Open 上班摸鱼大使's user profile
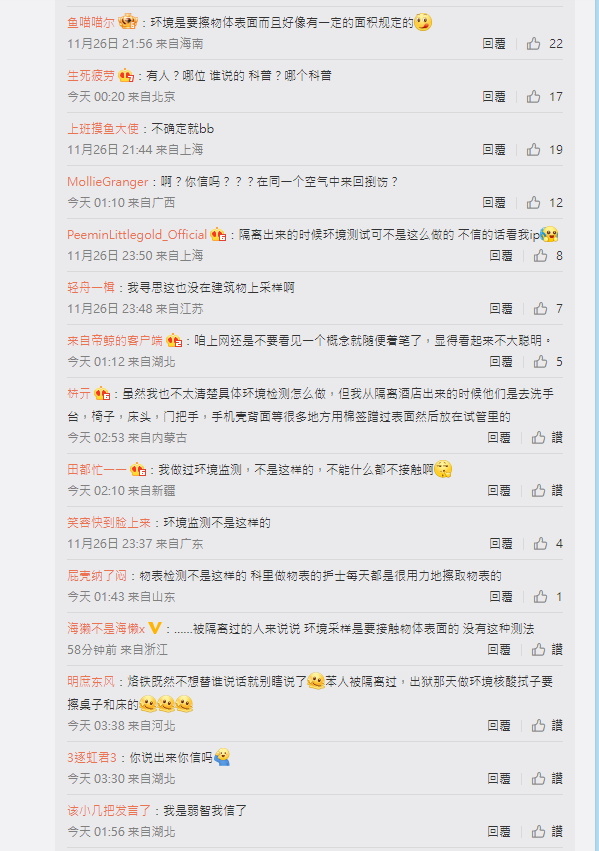The image size is (599, 851). 103,129
